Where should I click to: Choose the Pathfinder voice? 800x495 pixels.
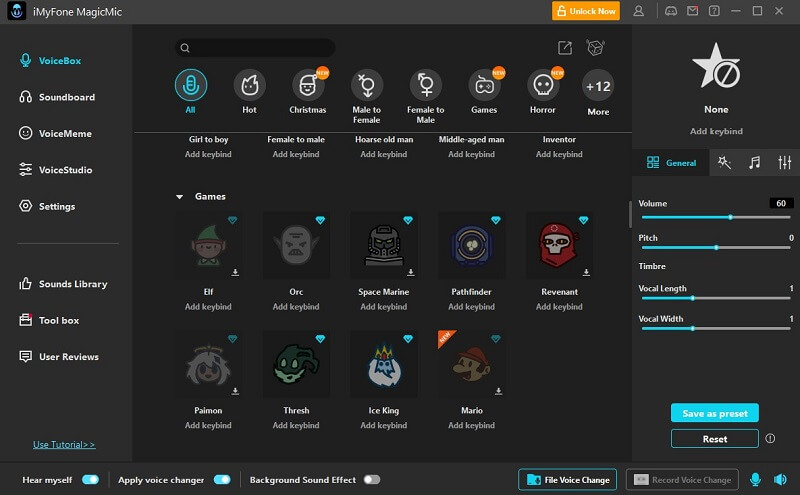(471, 245)
